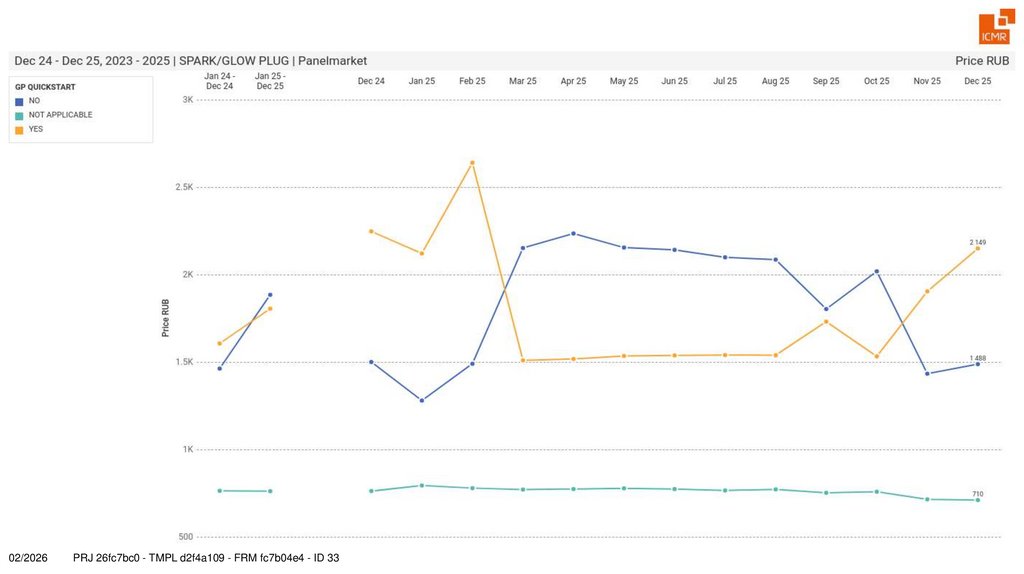Viewport: 1024px width, 574px height.
Task: Click the orange YES peak point in Feb 25
Action: pos(472,162)
